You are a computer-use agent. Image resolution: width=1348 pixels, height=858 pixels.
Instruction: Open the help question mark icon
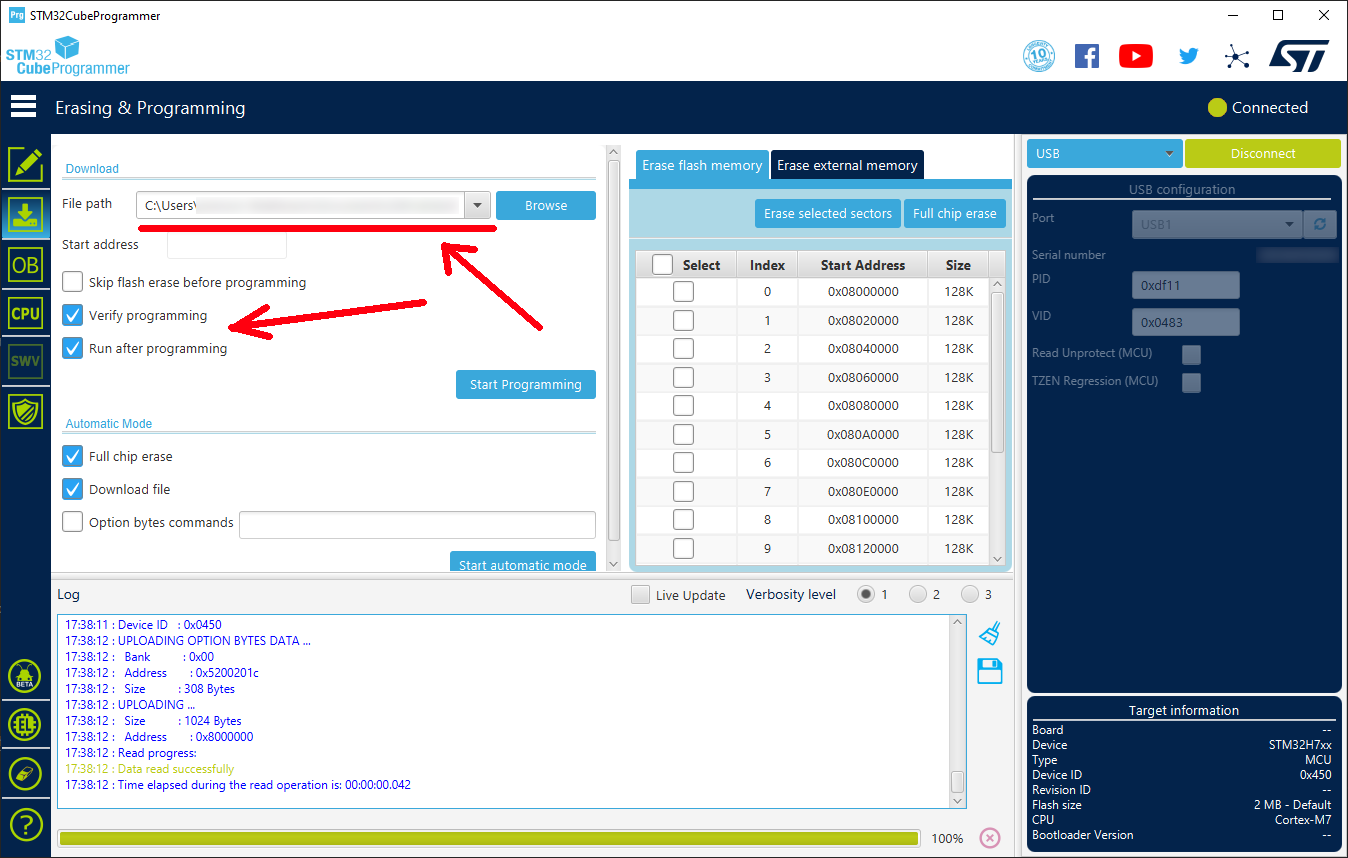point(25,825)
